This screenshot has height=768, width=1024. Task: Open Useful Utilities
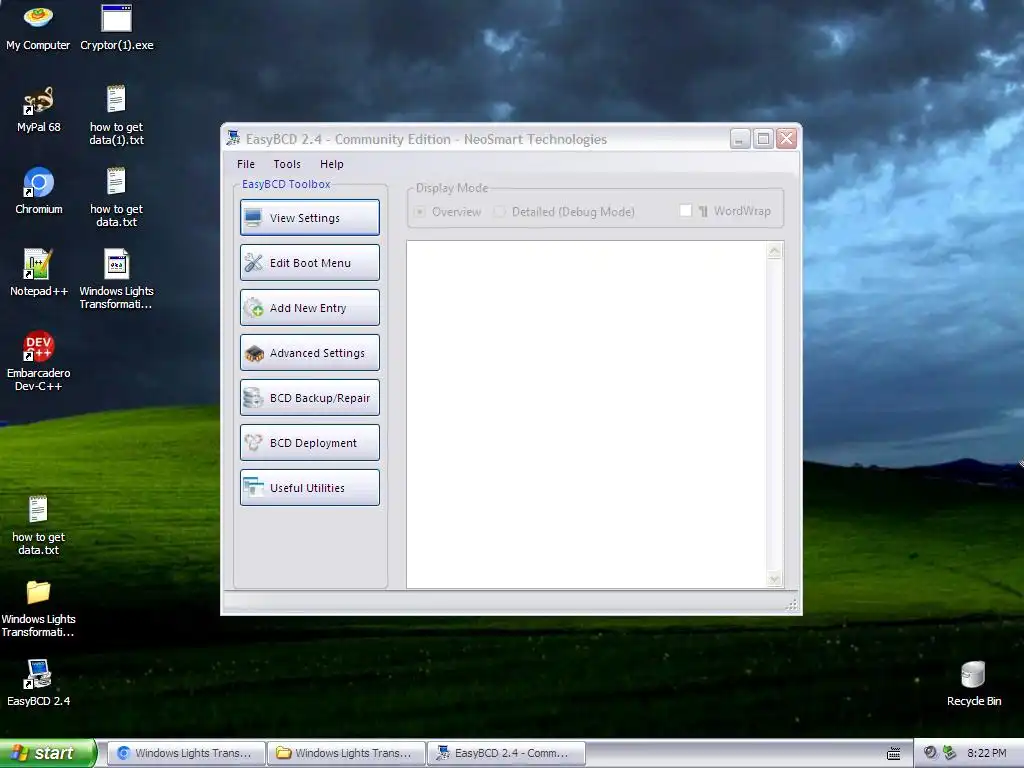click(x=310, y=488)
